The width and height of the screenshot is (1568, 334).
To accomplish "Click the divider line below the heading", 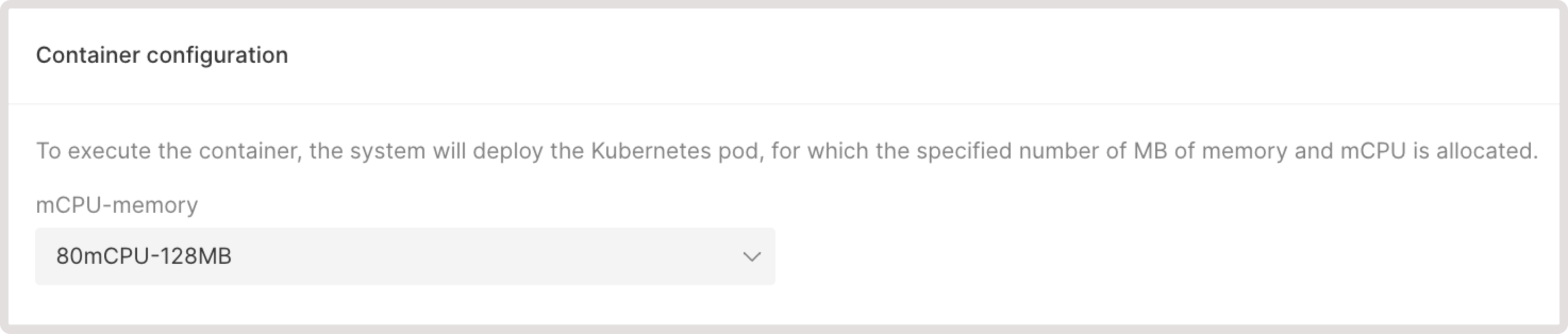I will pos(784,104).
